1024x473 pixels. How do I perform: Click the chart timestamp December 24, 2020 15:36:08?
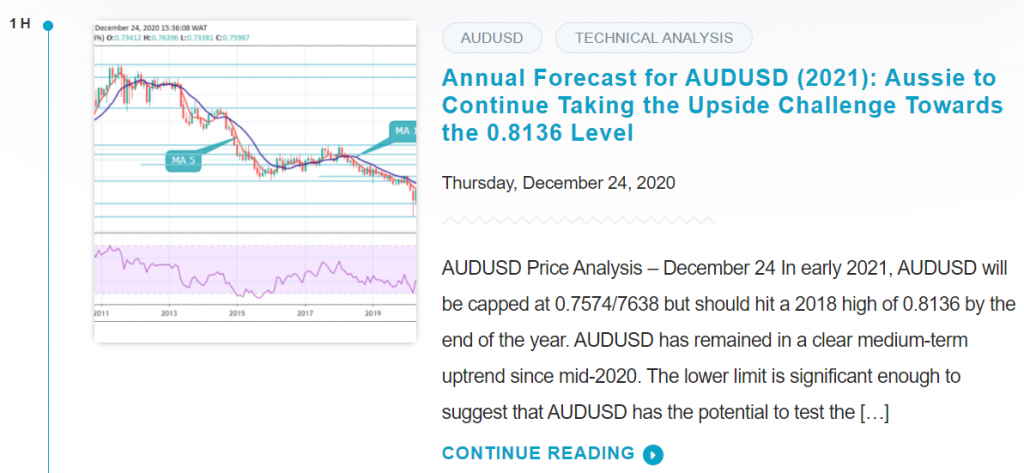pyautogui.click(x=160, y=29)
